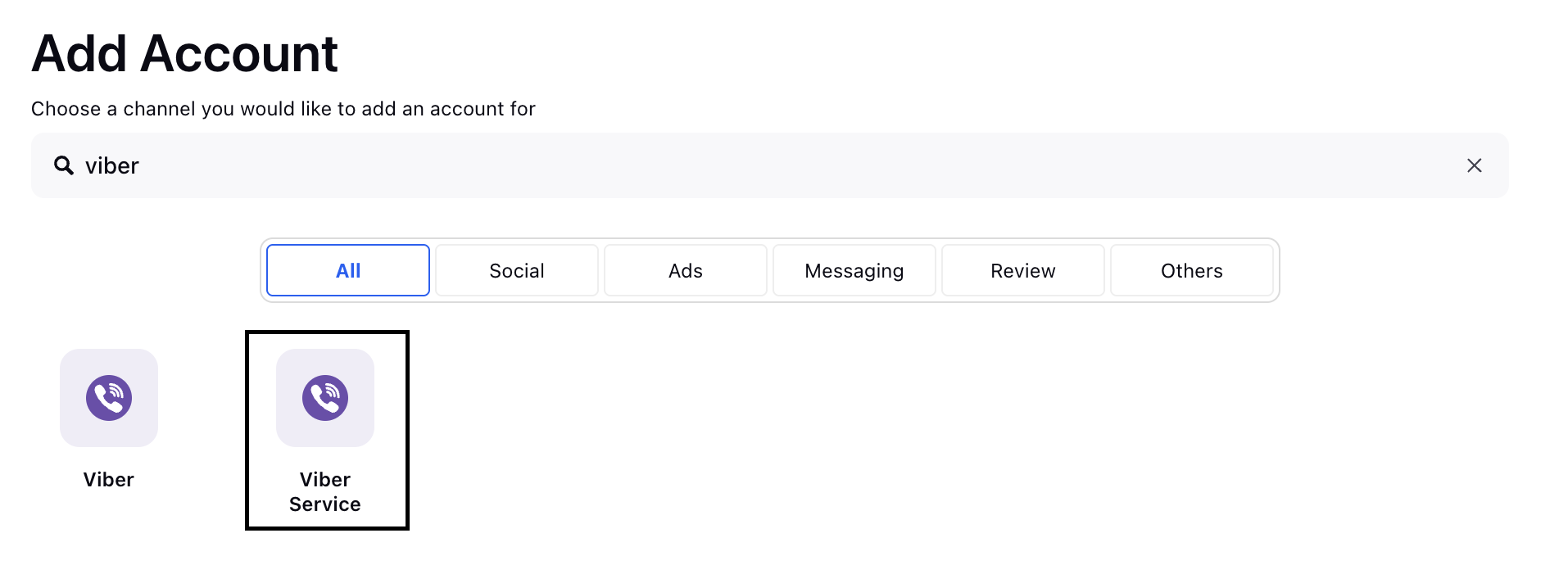1568x583 pixels.
Task: Filter channels by Messaging
Action: [854, 270]
